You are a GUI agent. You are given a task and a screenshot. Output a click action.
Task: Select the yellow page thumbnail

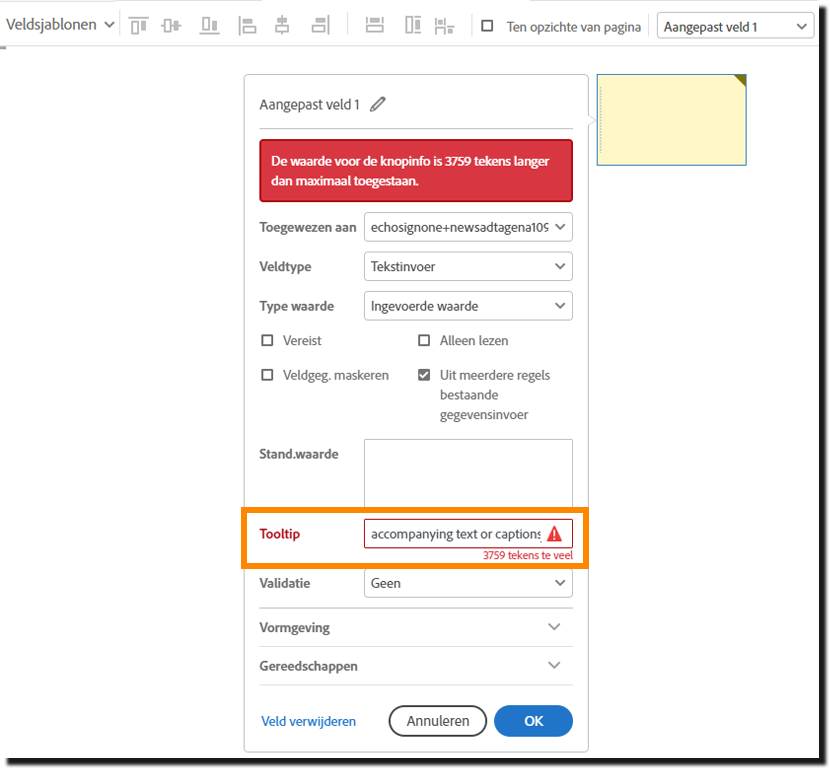670,119
